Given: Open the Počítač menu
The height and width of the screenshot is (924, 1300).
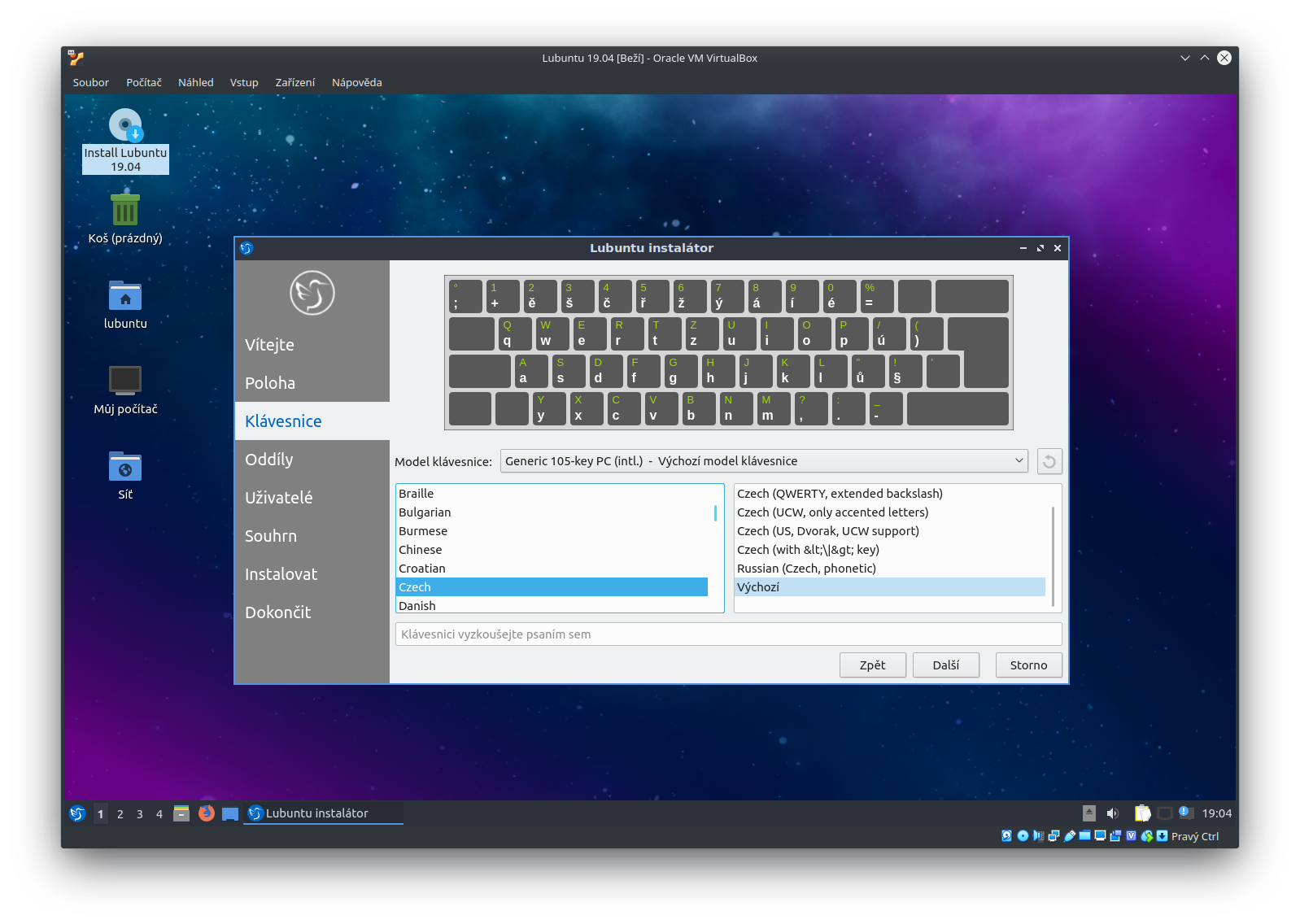Looking at the screenshot, I should (143, 82).
